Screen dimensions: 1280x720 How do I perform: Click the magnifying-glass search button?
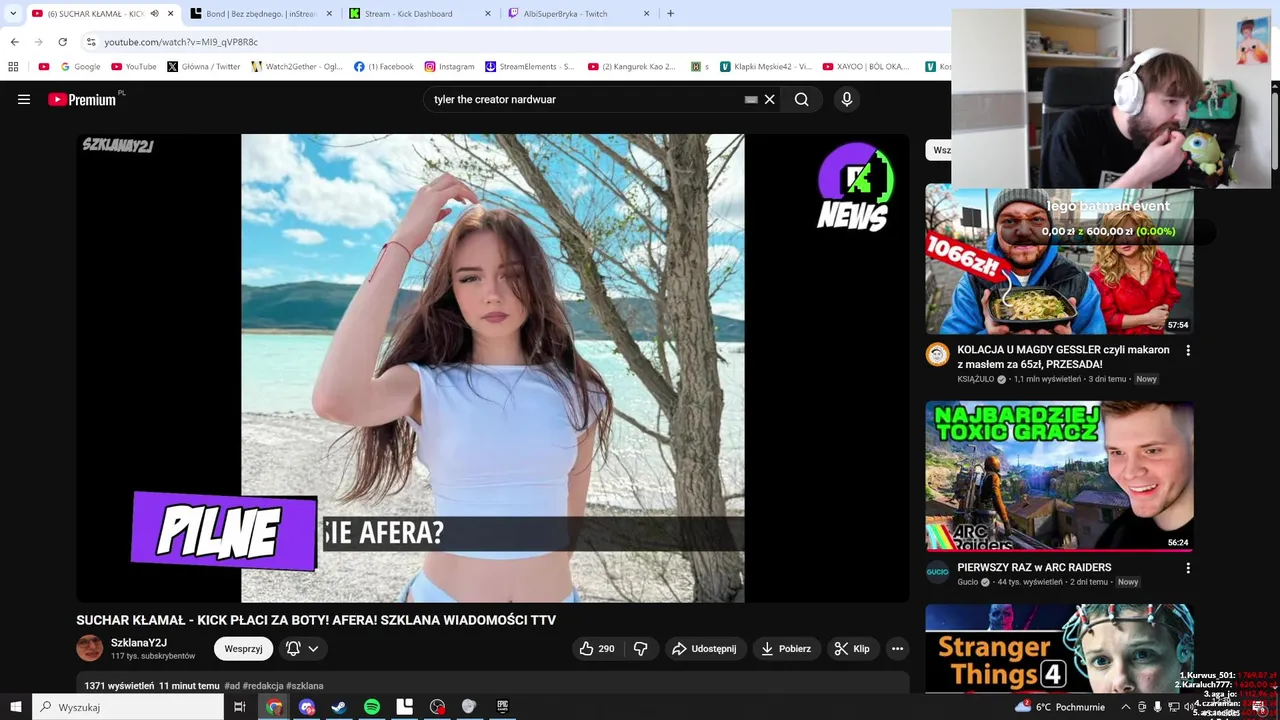(x=802, y=99)
